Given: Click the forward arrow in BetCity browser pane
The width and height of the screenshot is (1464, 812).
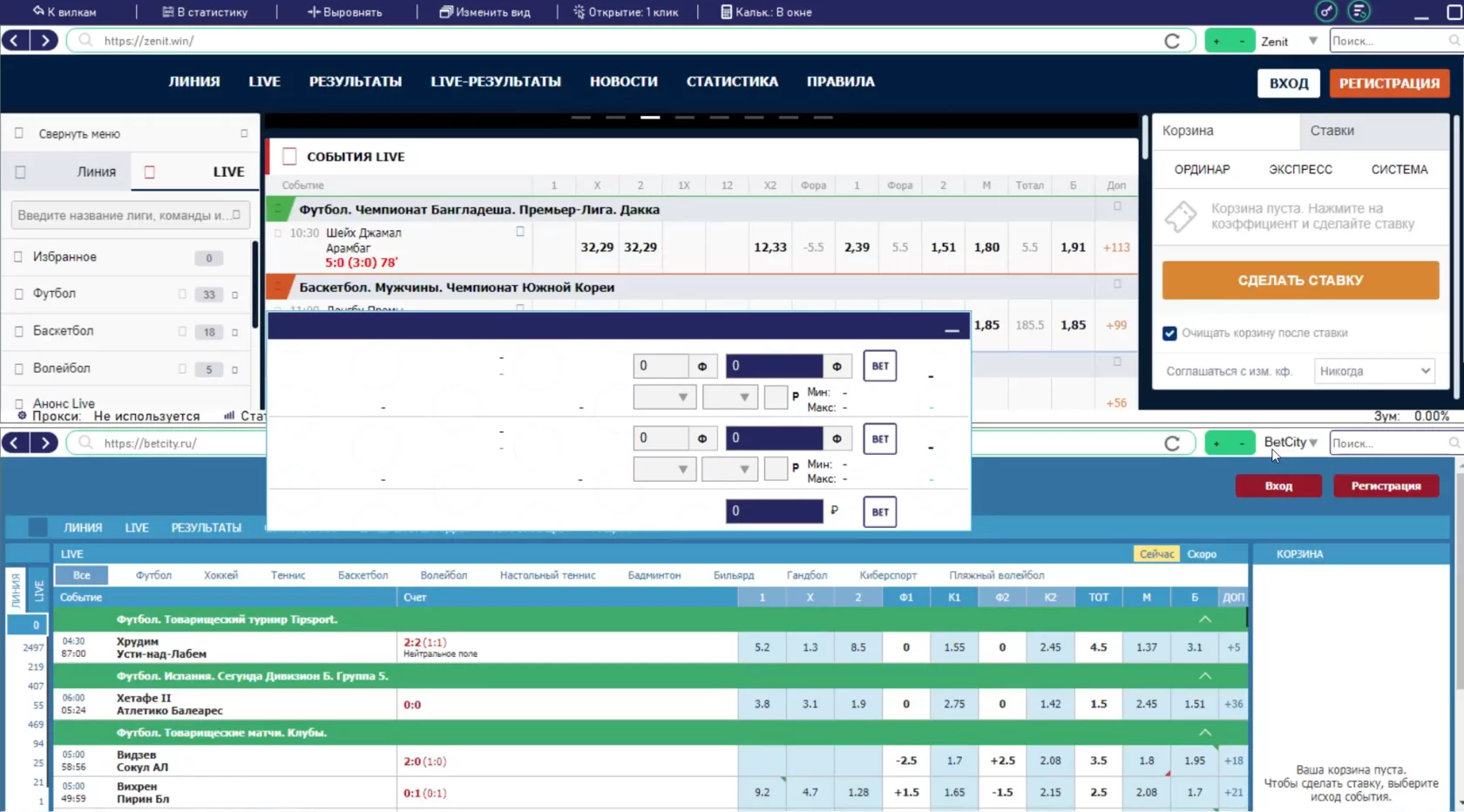Looking at the screenshot, I should 44,443.
